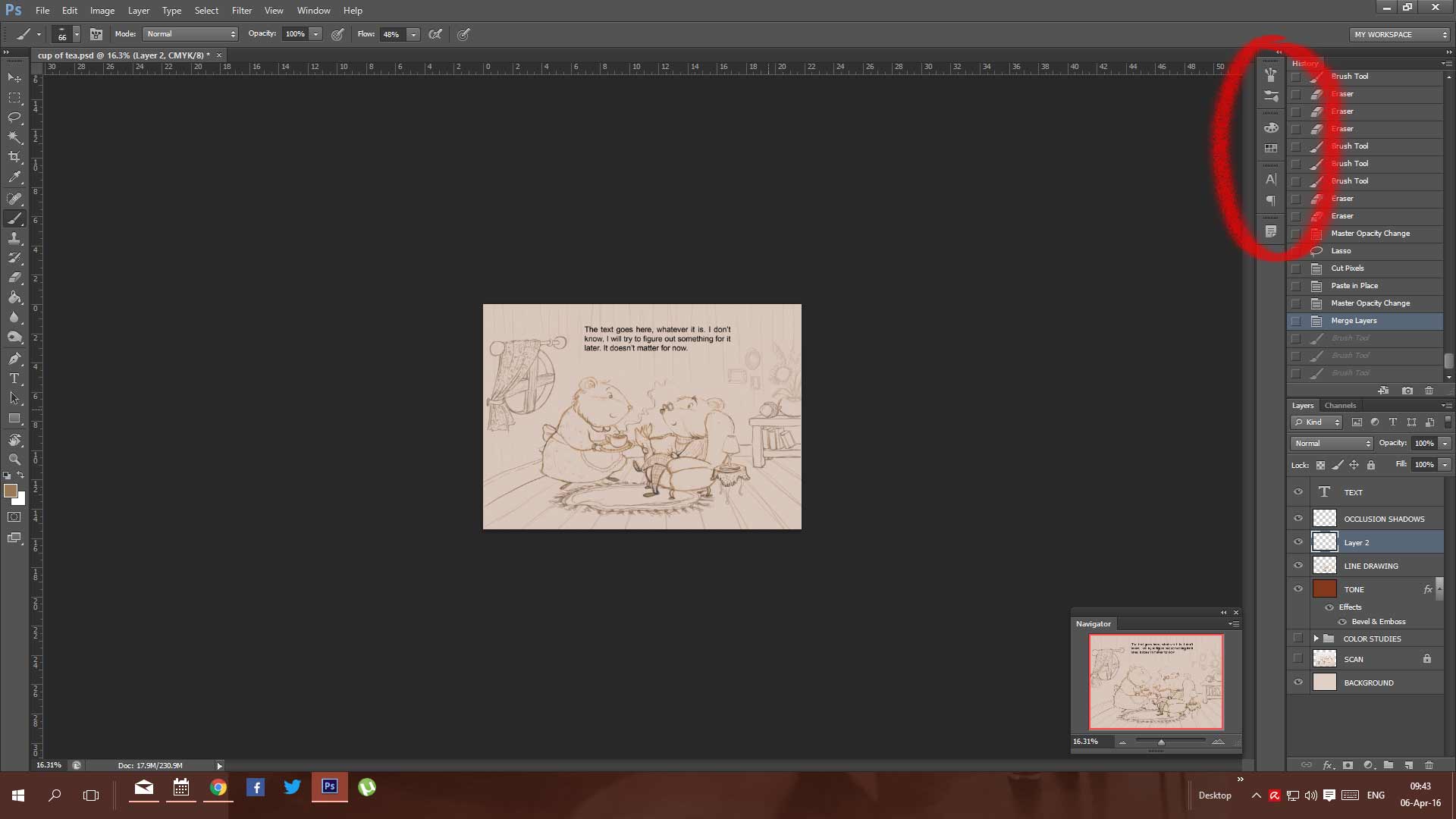Show the SCAN layer visibility box
The image size is (1456, 819).
coord(1298,659)
